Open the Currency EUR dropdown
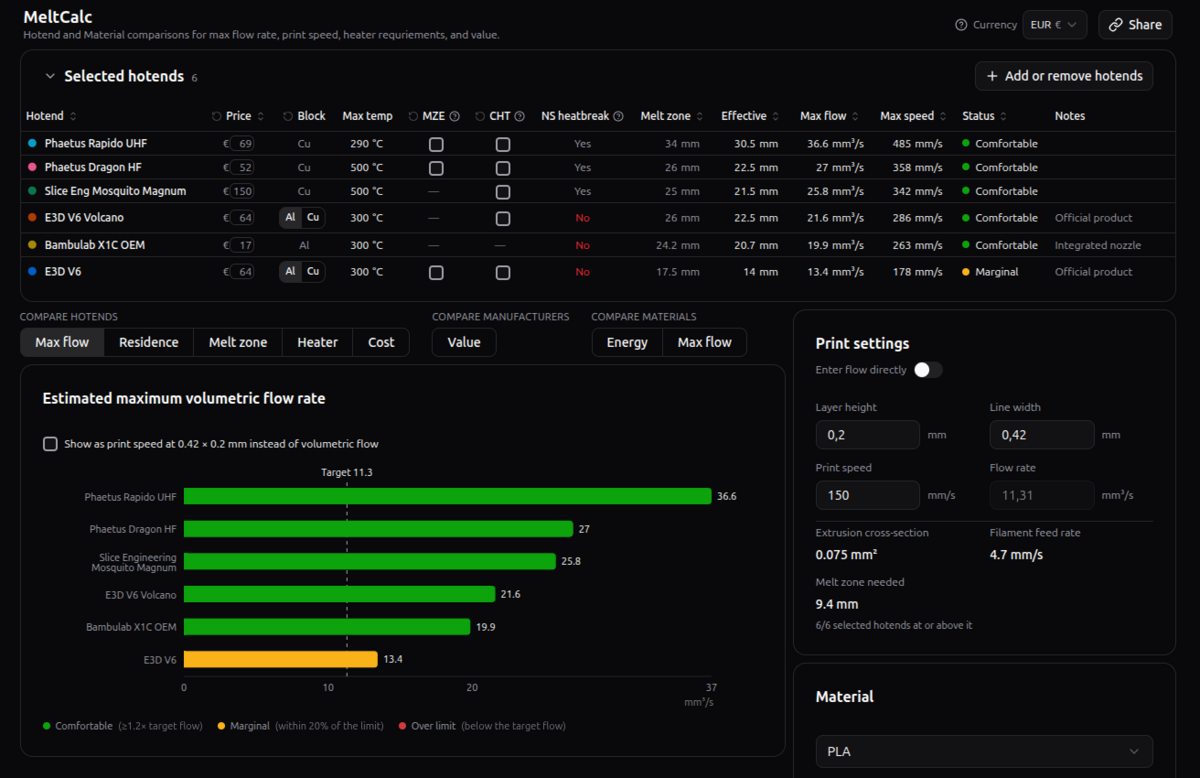 [x=1055, y=25]
